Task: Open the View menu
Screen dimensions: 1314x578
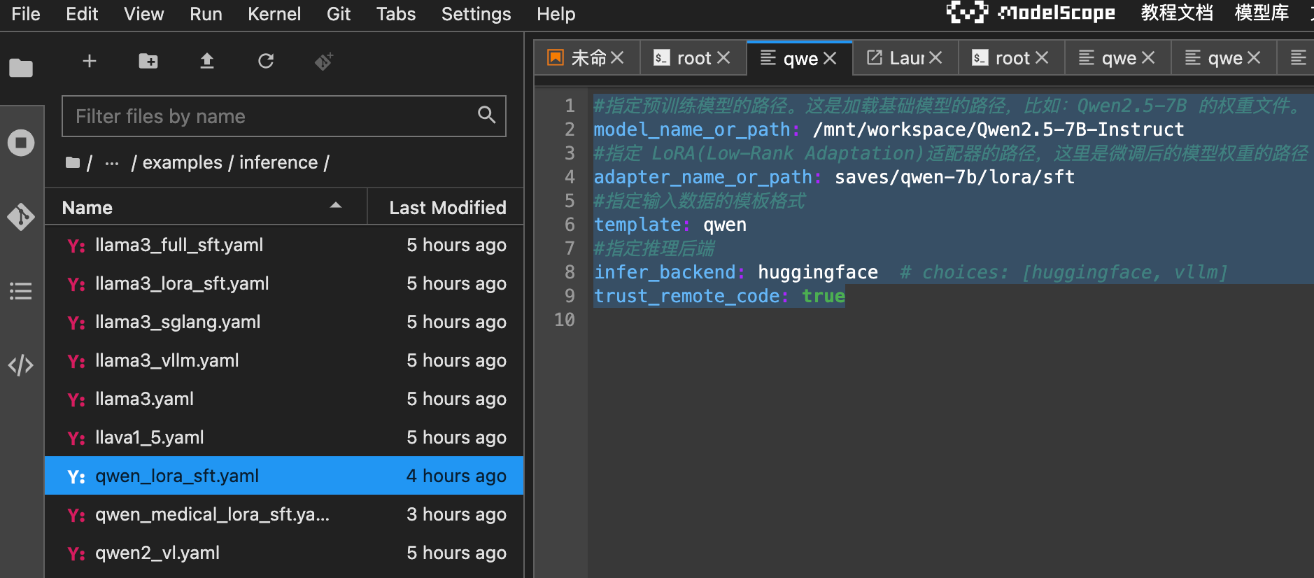Action: 144,14
